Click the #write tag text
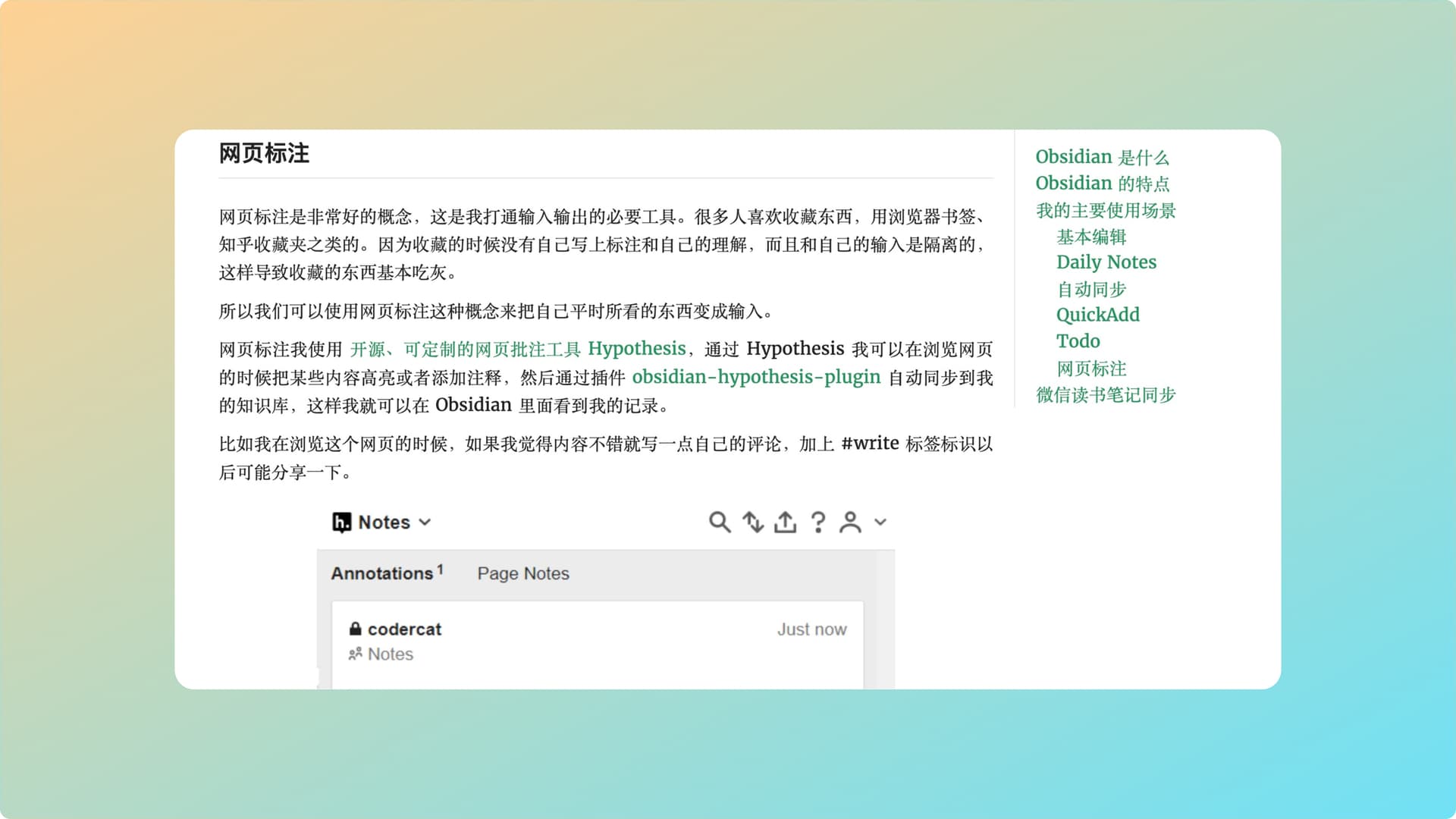The width and height of the screenshot is (1456, 819). [x=870, y=444]
